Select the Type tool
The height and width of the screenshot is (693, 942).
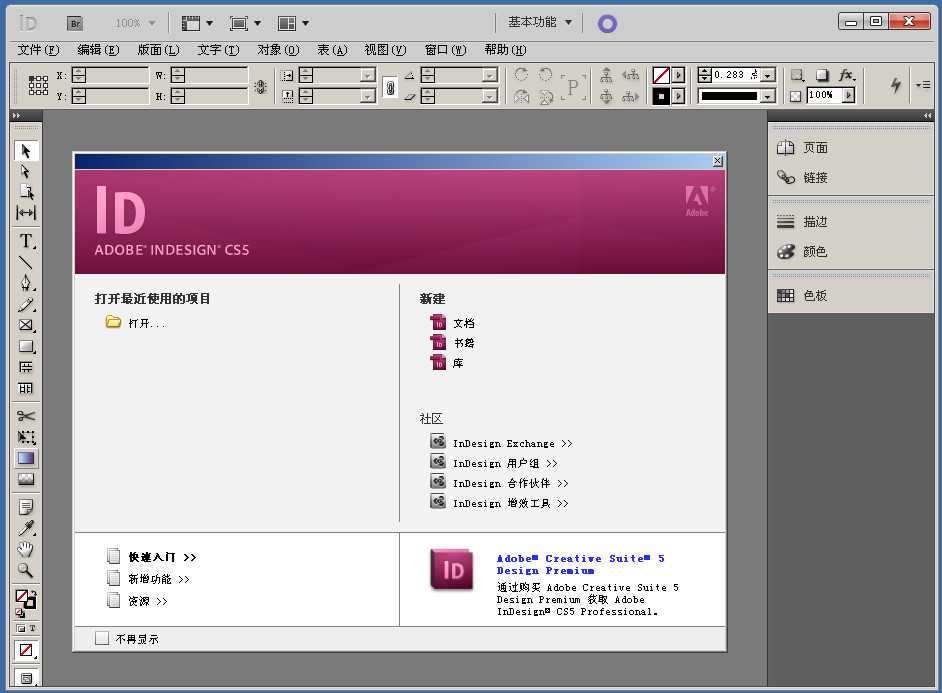pyautogui.click(x=26, y=241)
